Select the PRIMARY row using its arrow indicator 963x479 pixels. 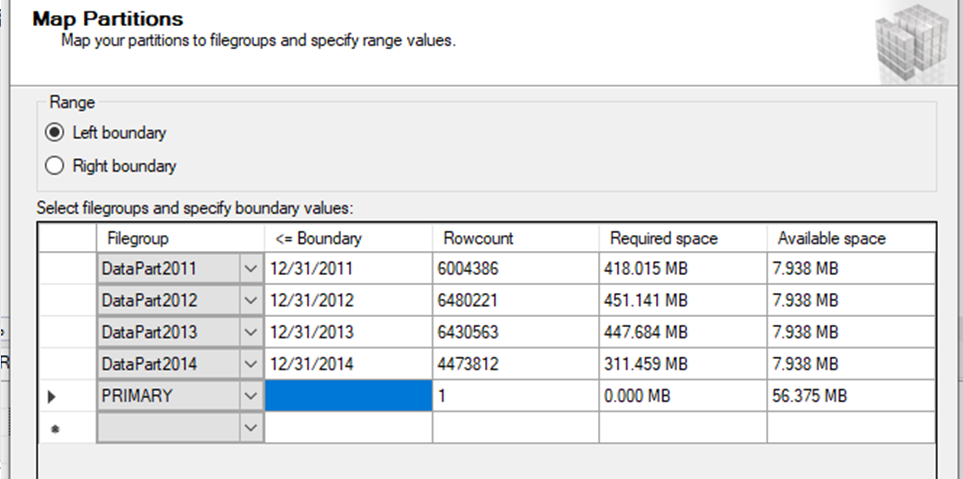53,397
